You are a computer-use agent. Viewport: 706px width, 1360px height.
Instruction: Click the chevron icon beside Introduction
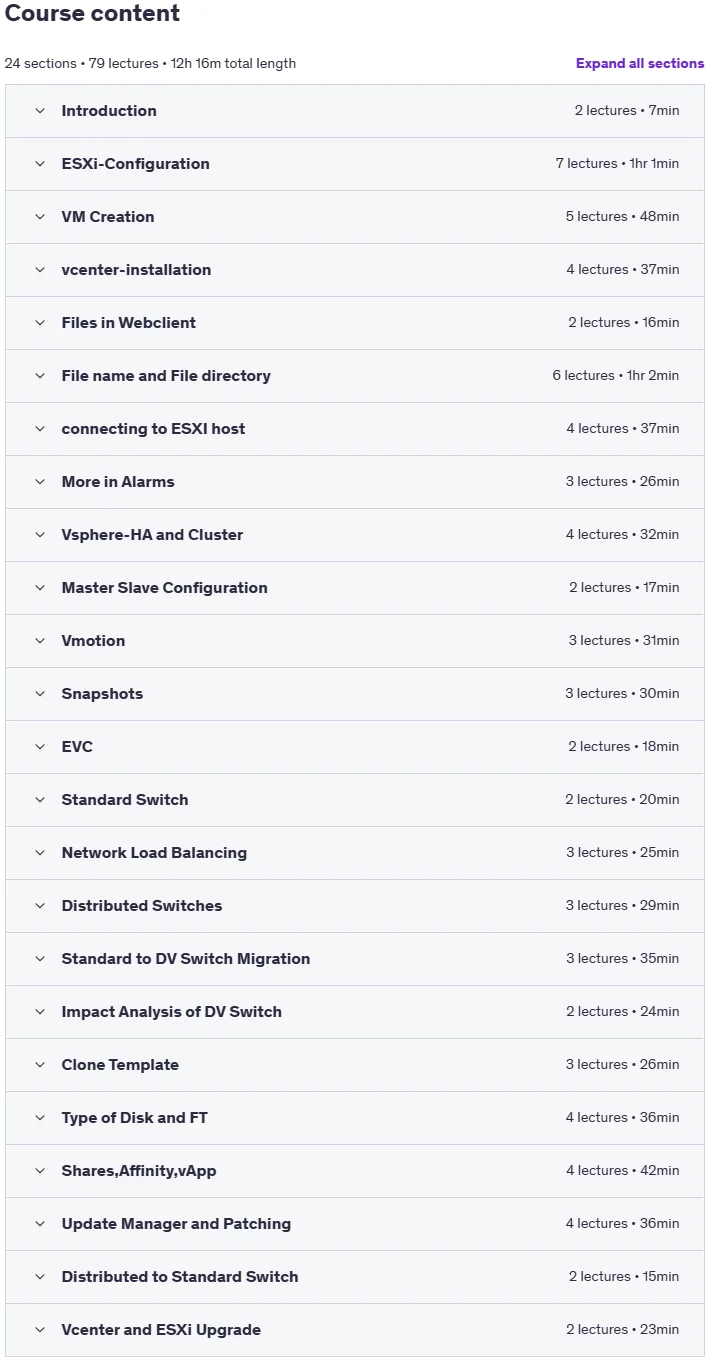40,111
